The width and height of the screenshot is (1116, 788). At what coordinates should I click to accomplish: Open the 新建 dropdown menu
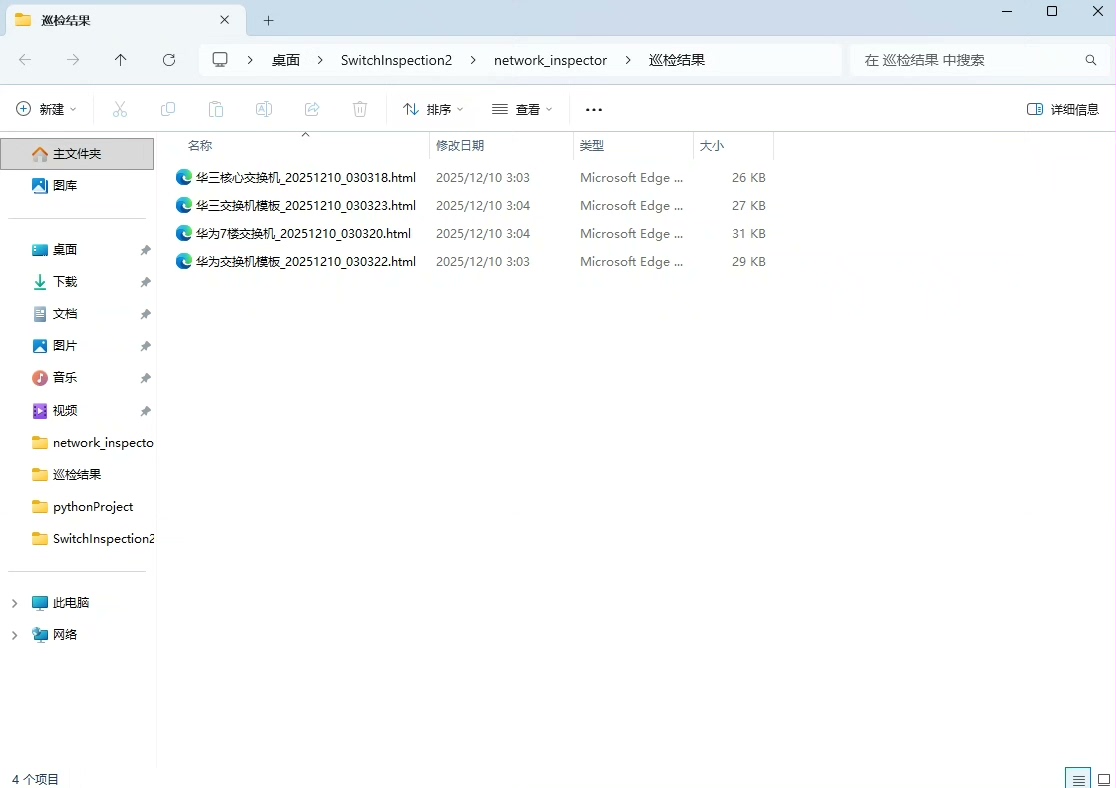46,109
